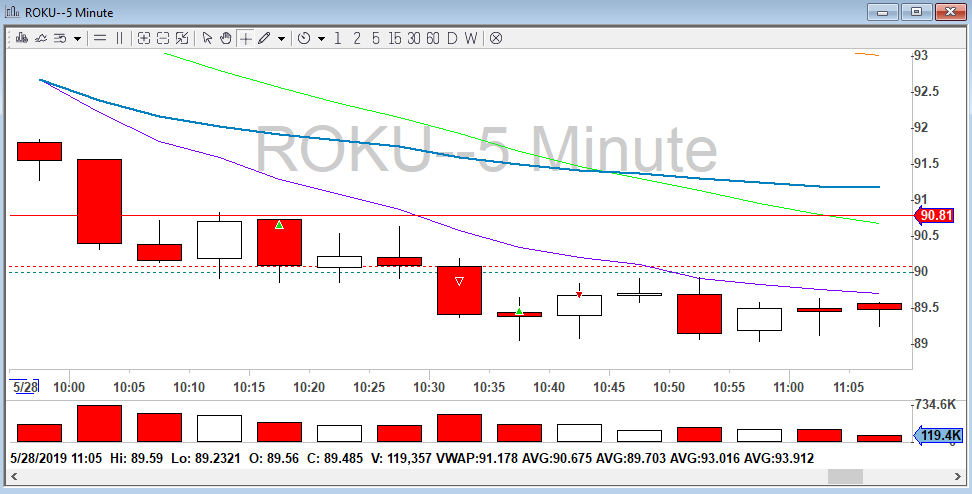Open the indicators line-study icon
Viewport: 972px width, 494px height.
pos(41,38)
